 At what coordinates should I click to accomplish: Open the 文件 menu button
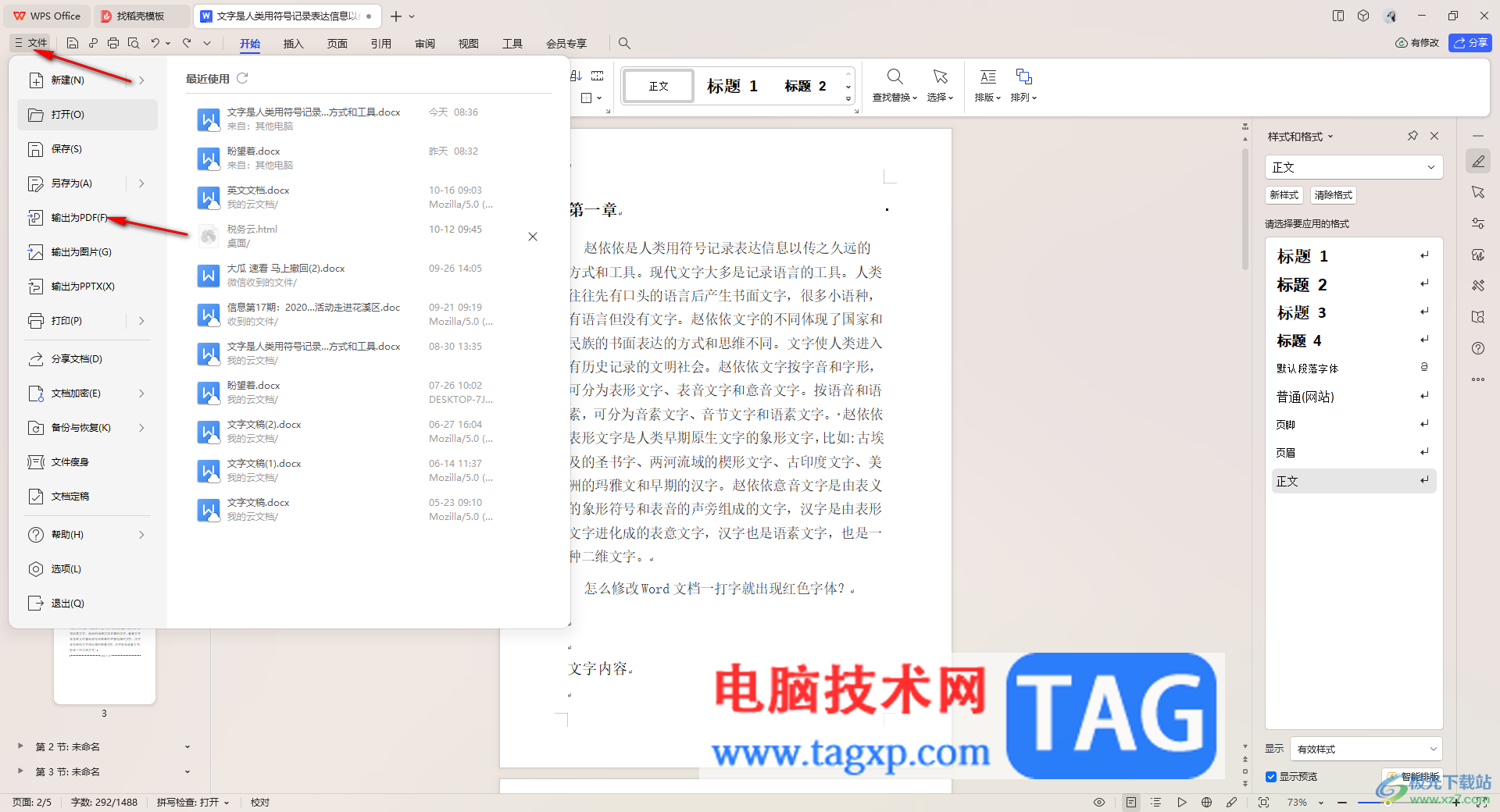click(31, 43)
